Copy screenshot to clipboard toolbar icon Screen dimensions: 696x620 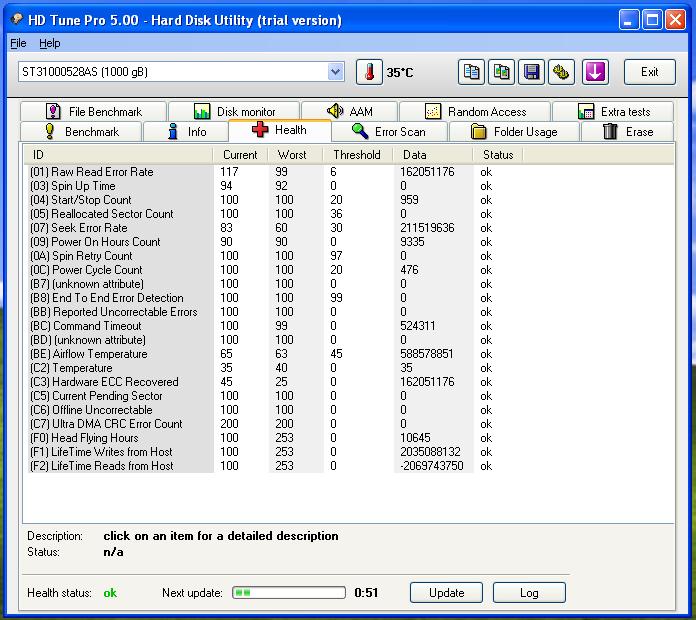click(501, 72)
